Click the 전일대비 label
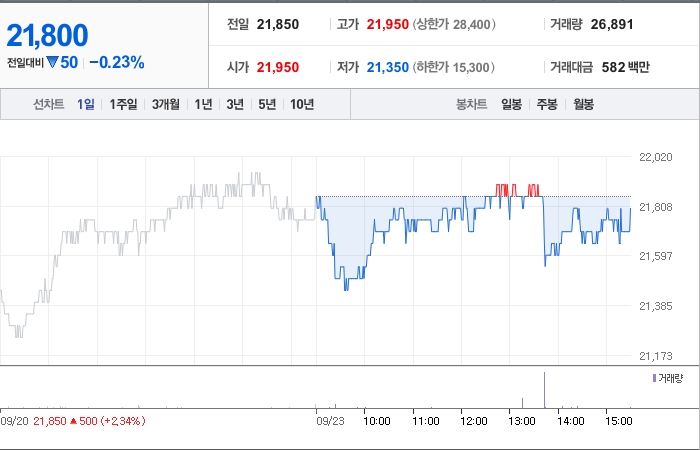 pyautogui.click(x=25, y=63)
